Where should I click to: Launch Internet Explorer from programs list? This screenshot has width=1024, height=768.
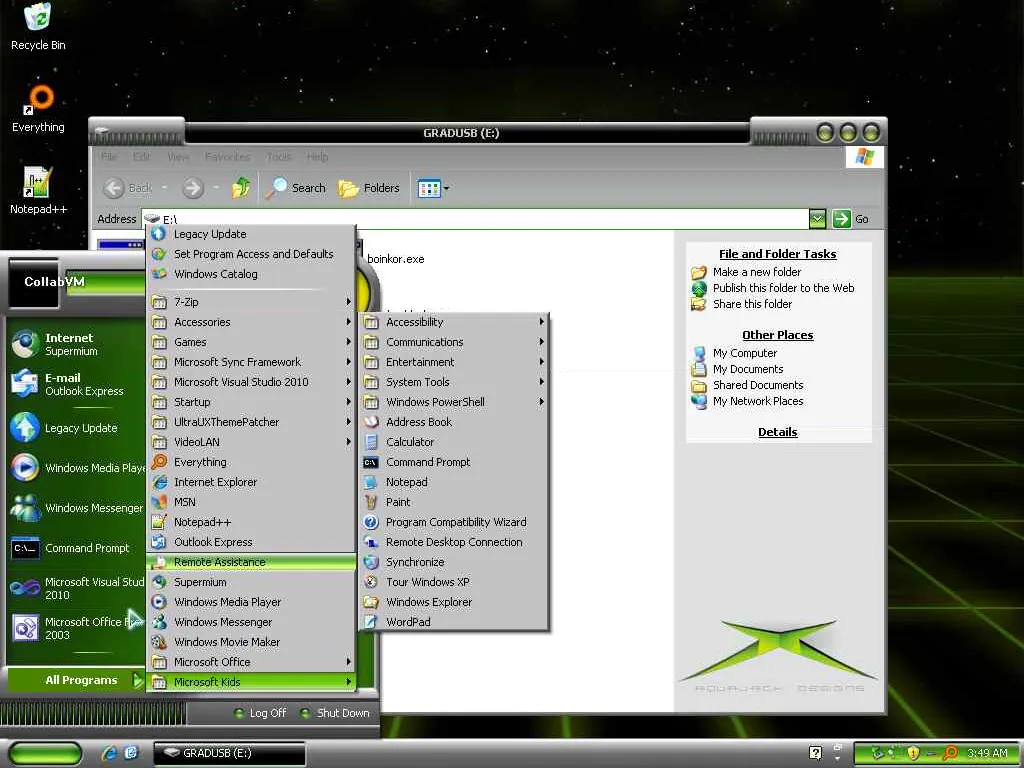(x=251, y=482)
